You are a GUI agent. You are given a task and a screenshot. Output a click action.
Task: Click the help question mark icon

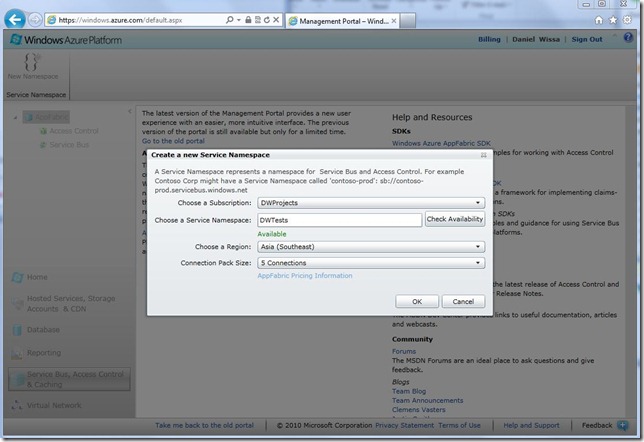[x=628, y=37]
